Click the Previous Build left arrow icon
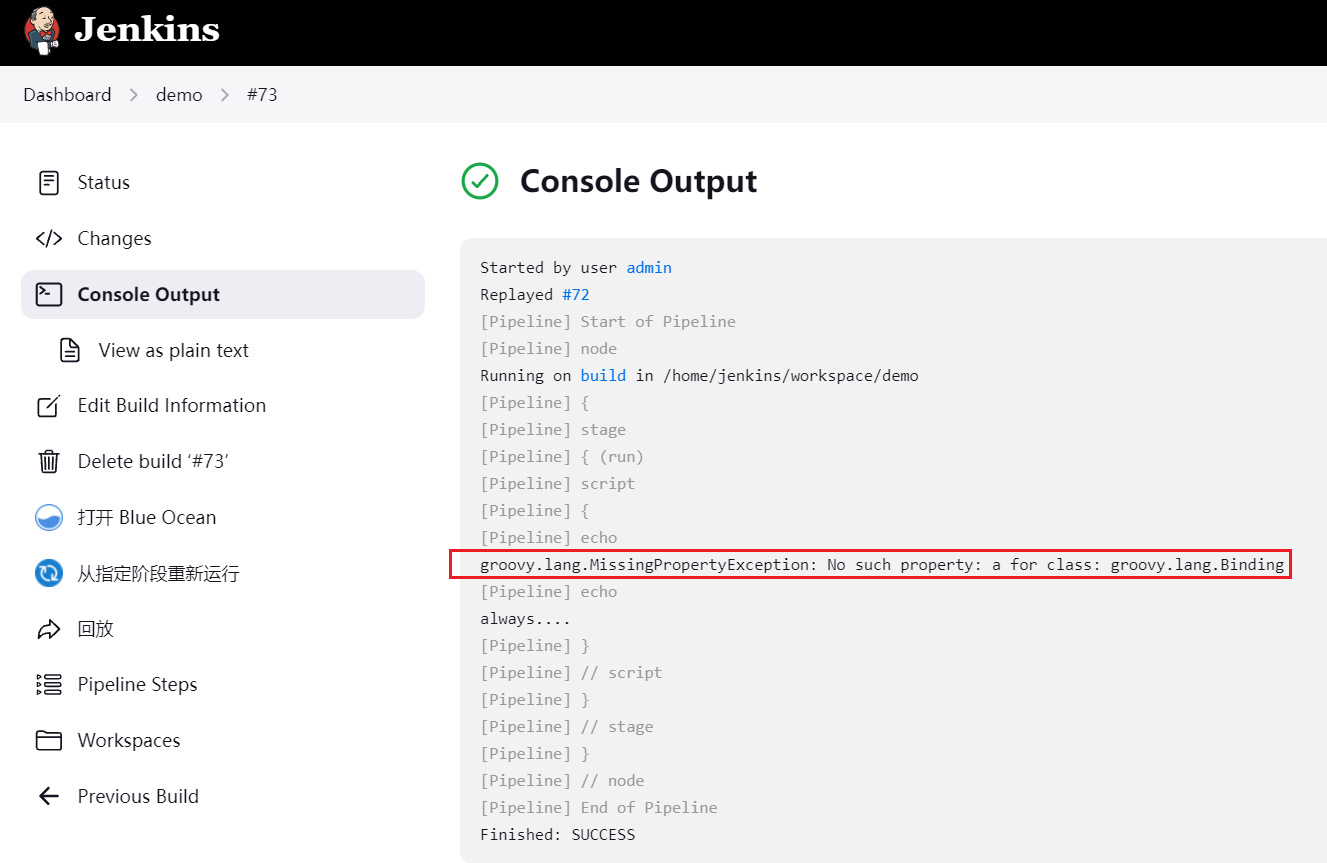Image resolution: width=1327 pixels, height=863 pixels. pos(48,796)
